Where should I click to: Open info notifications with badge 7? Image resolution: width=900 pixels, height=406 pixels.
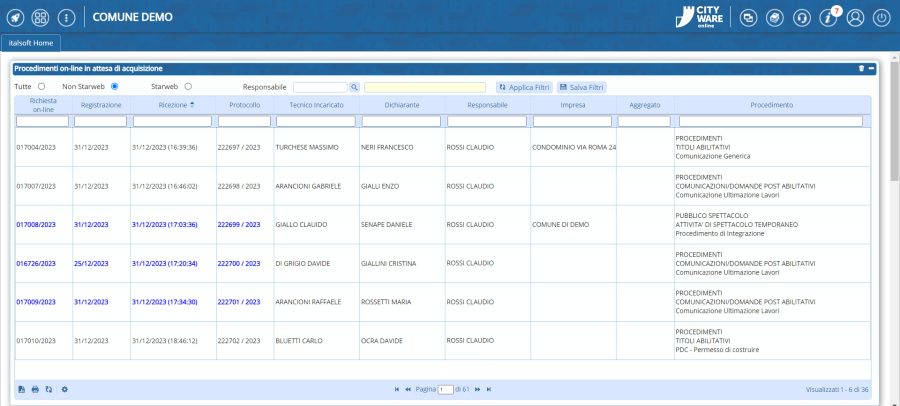(828, 17)
